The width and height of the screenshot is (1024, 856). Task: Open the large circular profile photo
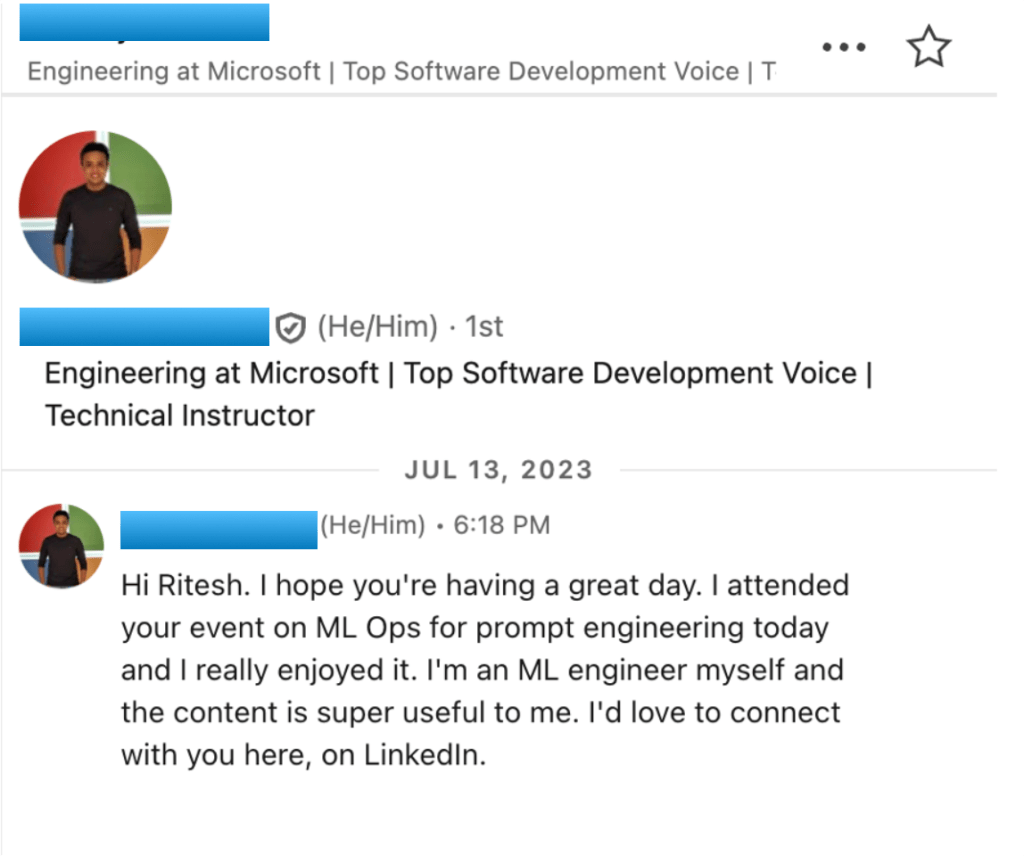(x=95, y=206)
